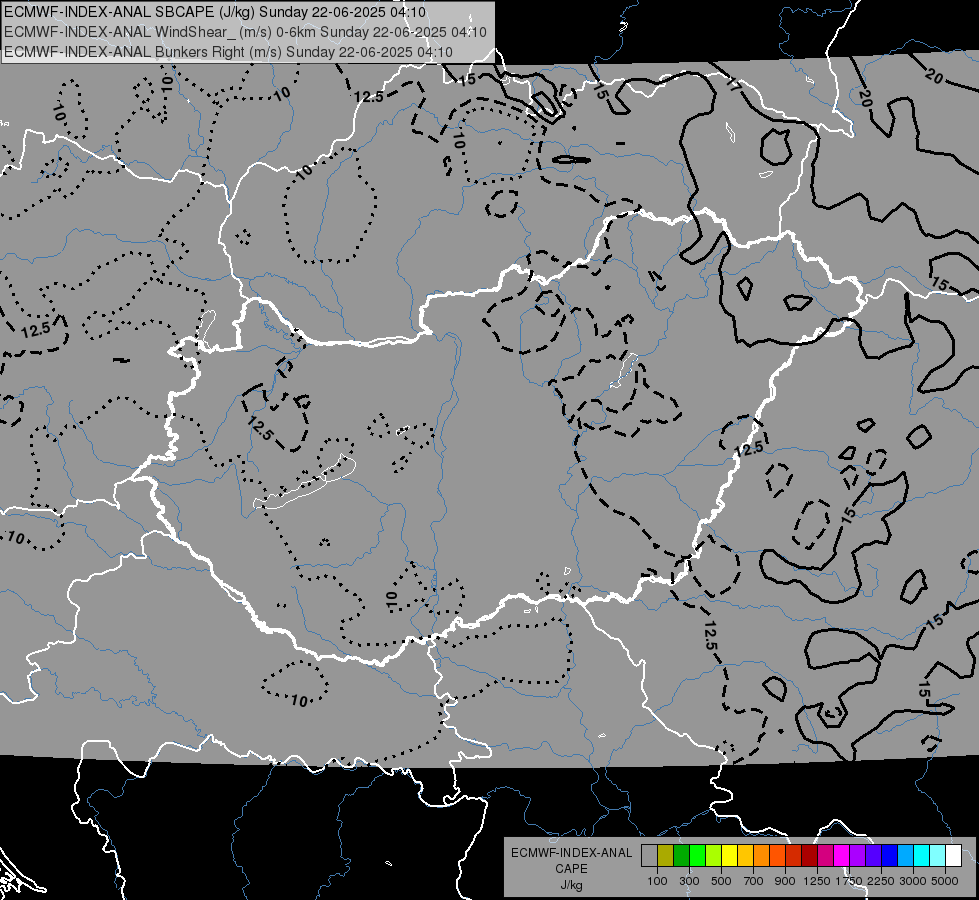Select the dark red legend swatch
This screenshot has width=979, height=900.
tap(810, 855)
